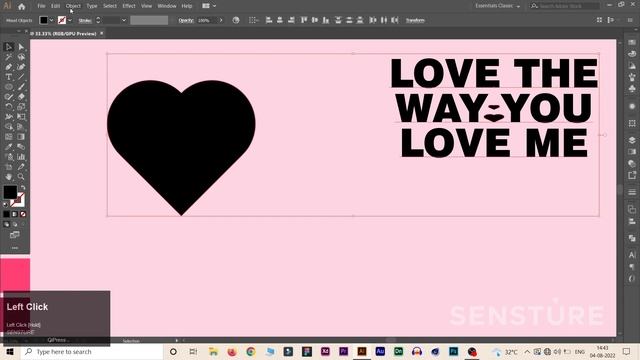Select the Column Graph tool
Image resolution: width=640 pixels, height=360 pixels.
[21, 157]
